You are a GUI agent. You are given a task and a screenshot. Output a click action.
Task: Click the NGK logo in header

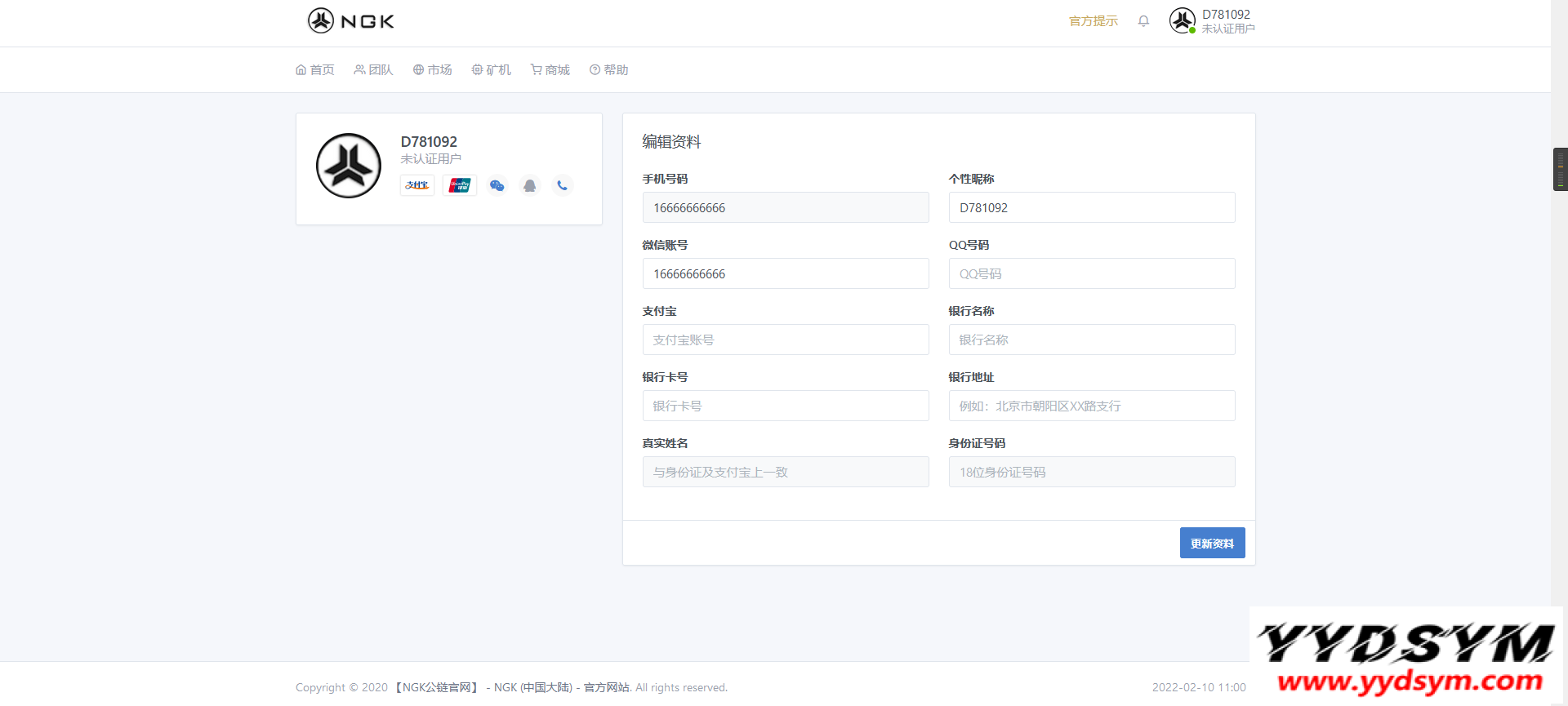click(351, 21)
